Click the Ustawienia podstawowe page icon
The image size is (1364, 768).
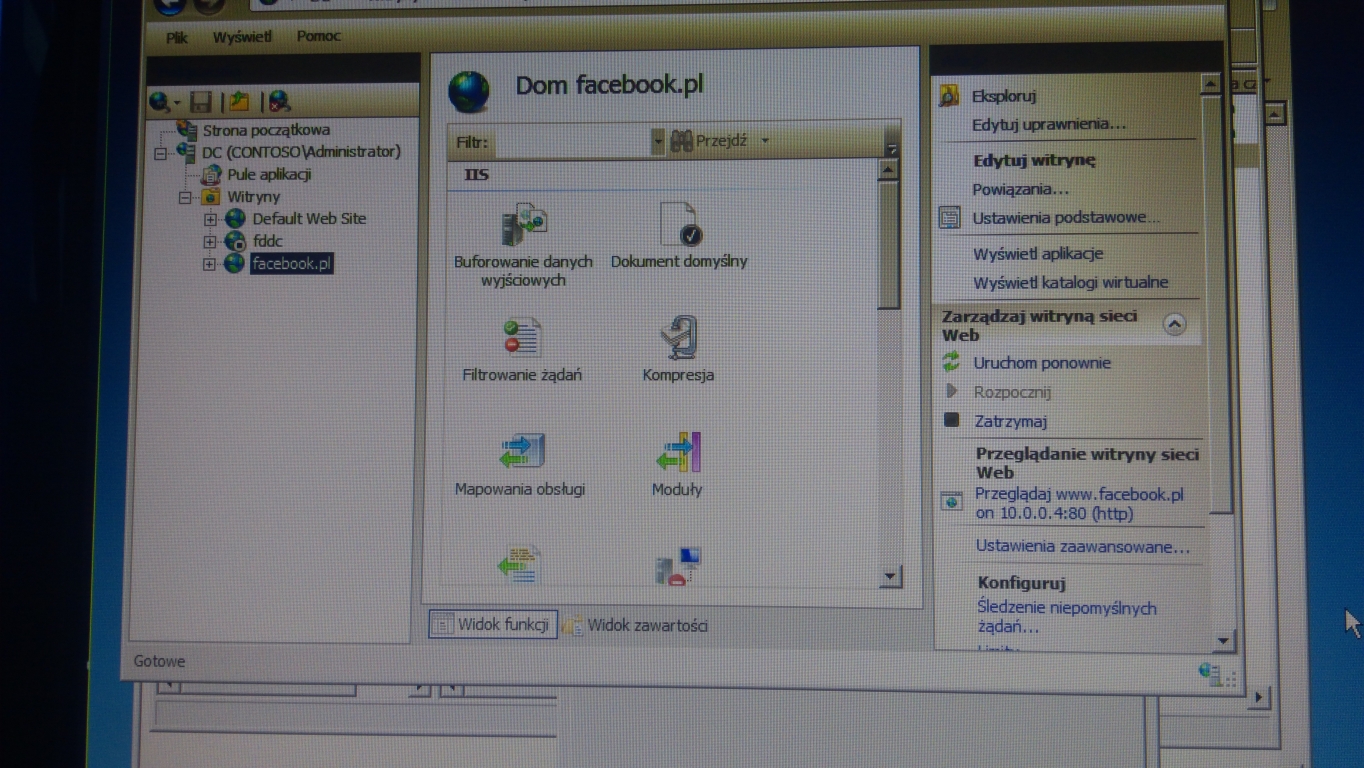(x=950, y=218)
